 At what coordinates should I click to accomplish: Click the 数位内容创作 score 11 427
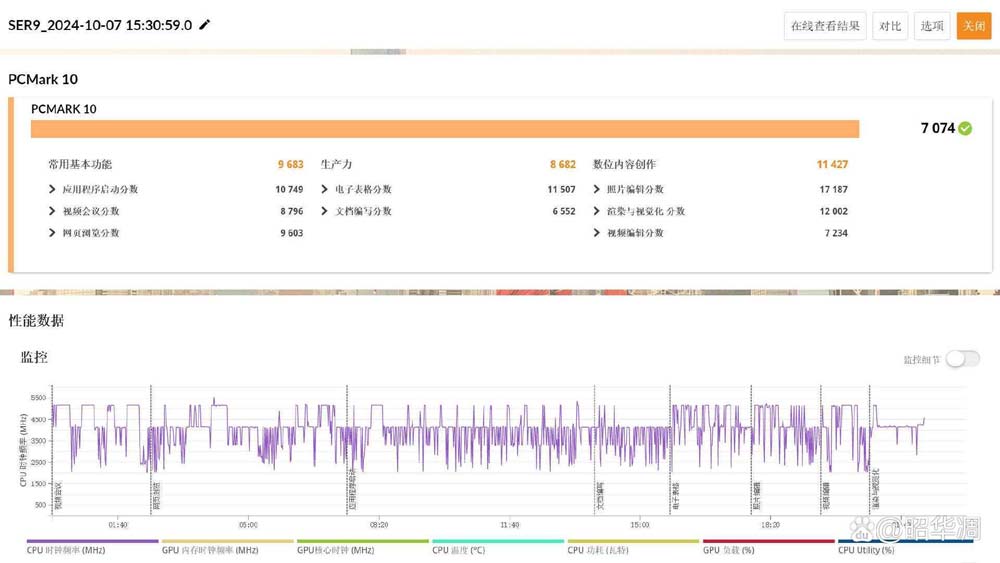832,165
